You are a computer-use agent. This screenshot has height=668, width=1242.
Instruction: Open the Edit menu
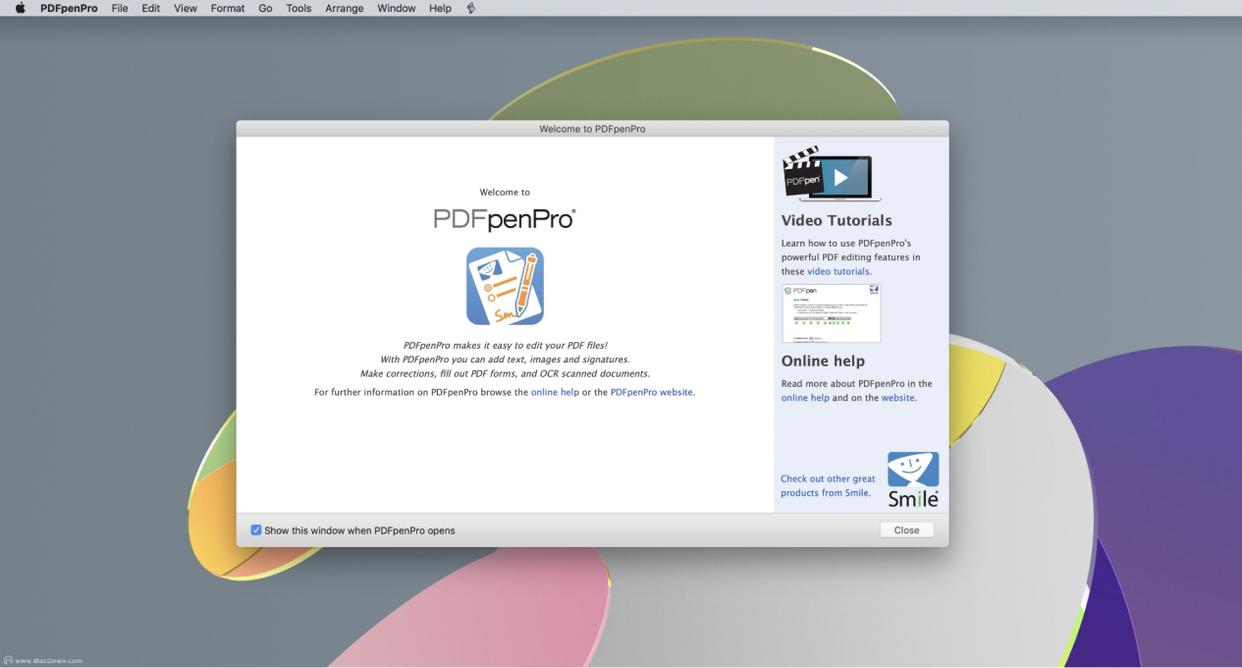pos(151,8)
